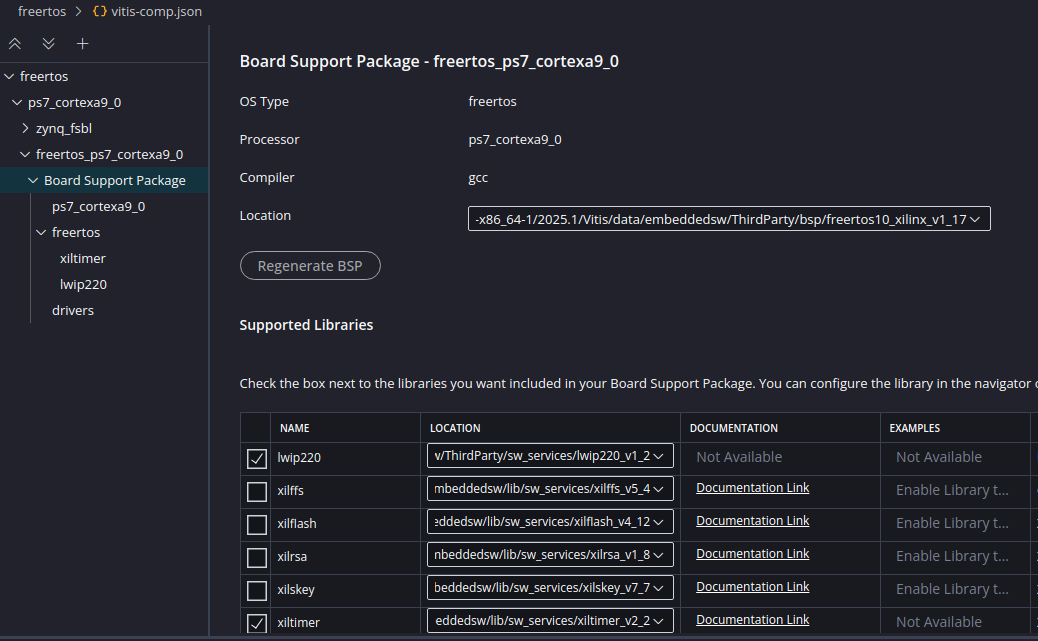
Task: Uncheck the lwip220 library checkbox
Action: coord(256,457)
